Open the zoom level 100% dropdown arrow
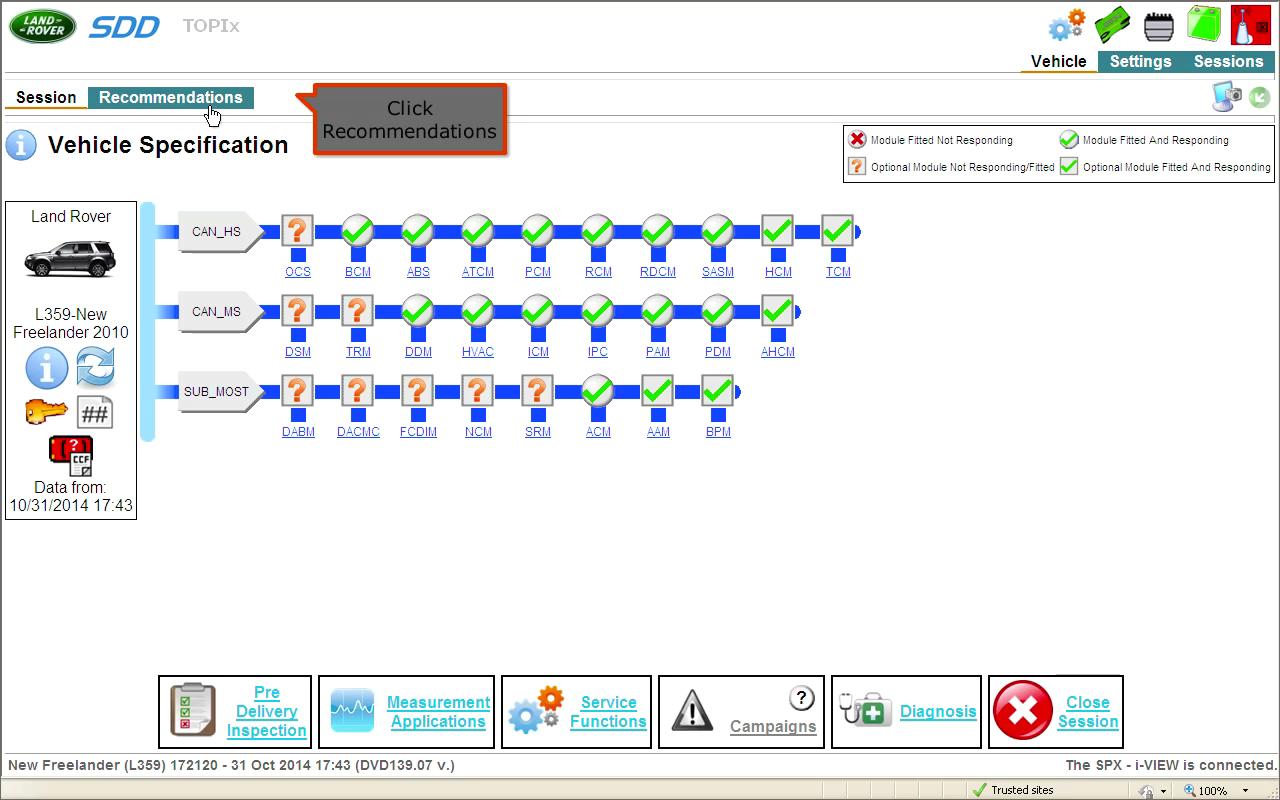The height and width of the screenshot is (800, 1280). tap(1245, 791)
